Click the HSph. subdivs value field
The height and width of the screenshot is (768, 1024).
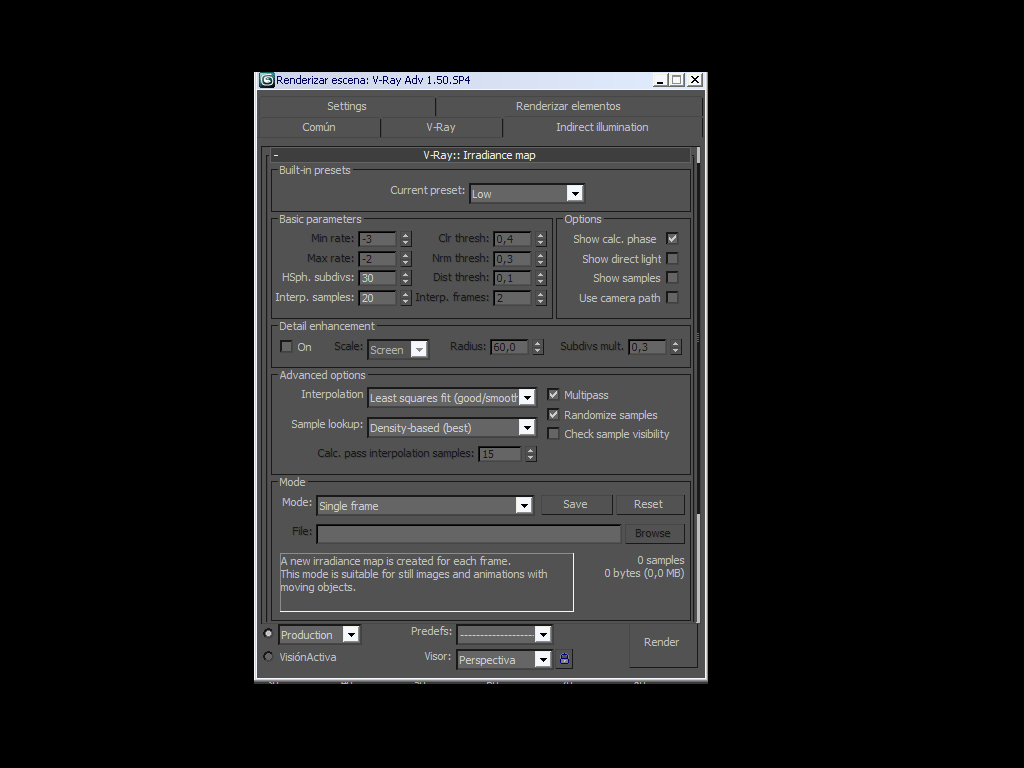coord(377,278)
